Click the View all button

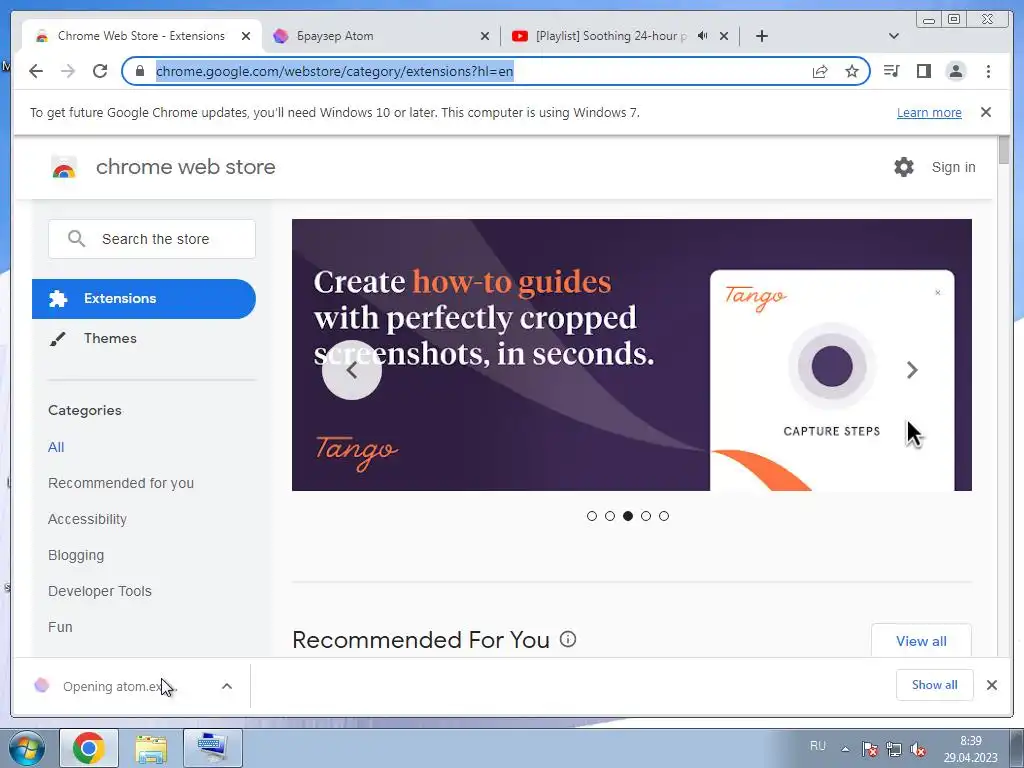(x=921, y=641)
